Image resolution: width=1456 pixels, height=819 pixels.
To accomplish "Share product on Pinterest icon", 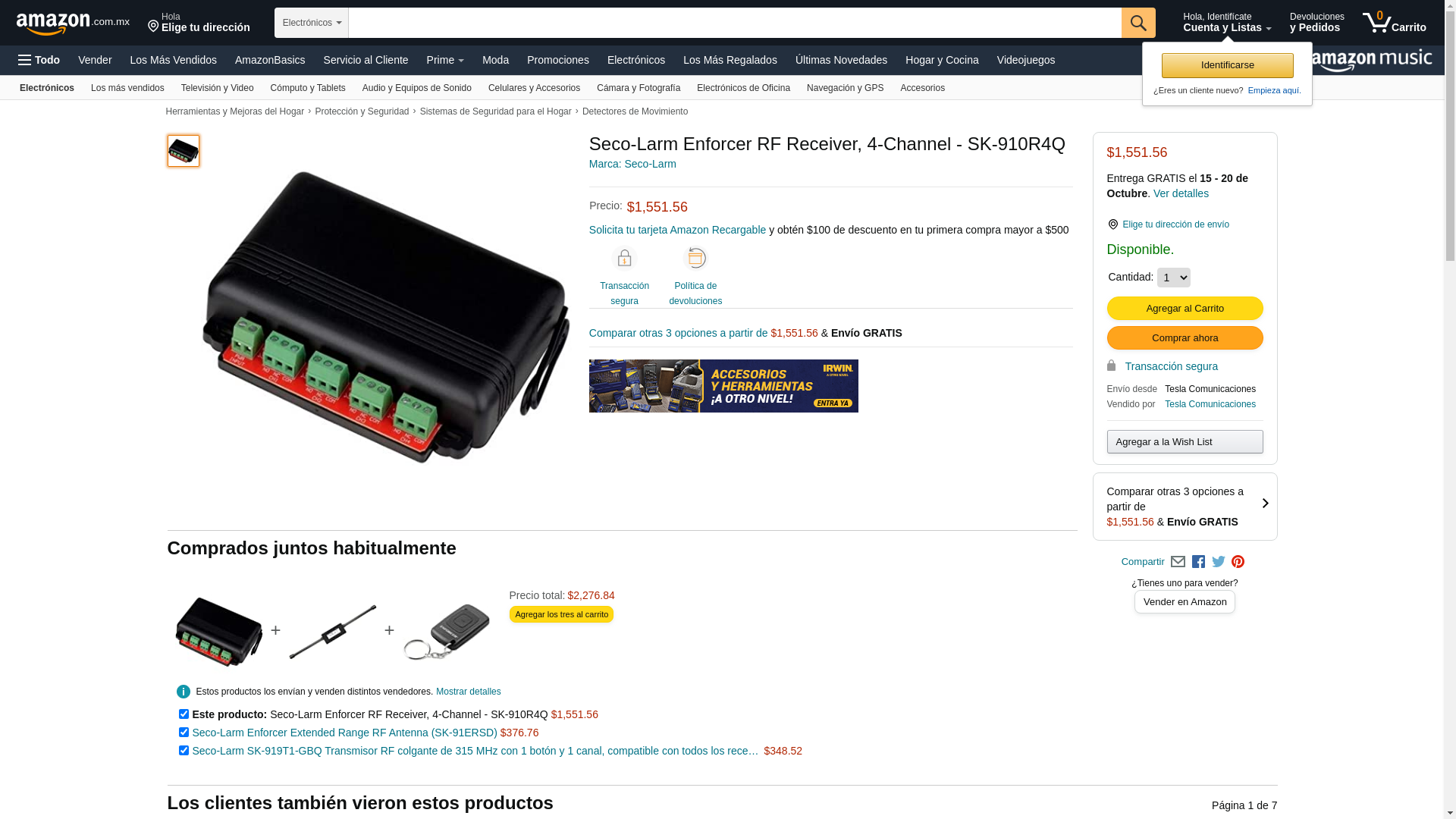I will 1238,562.
